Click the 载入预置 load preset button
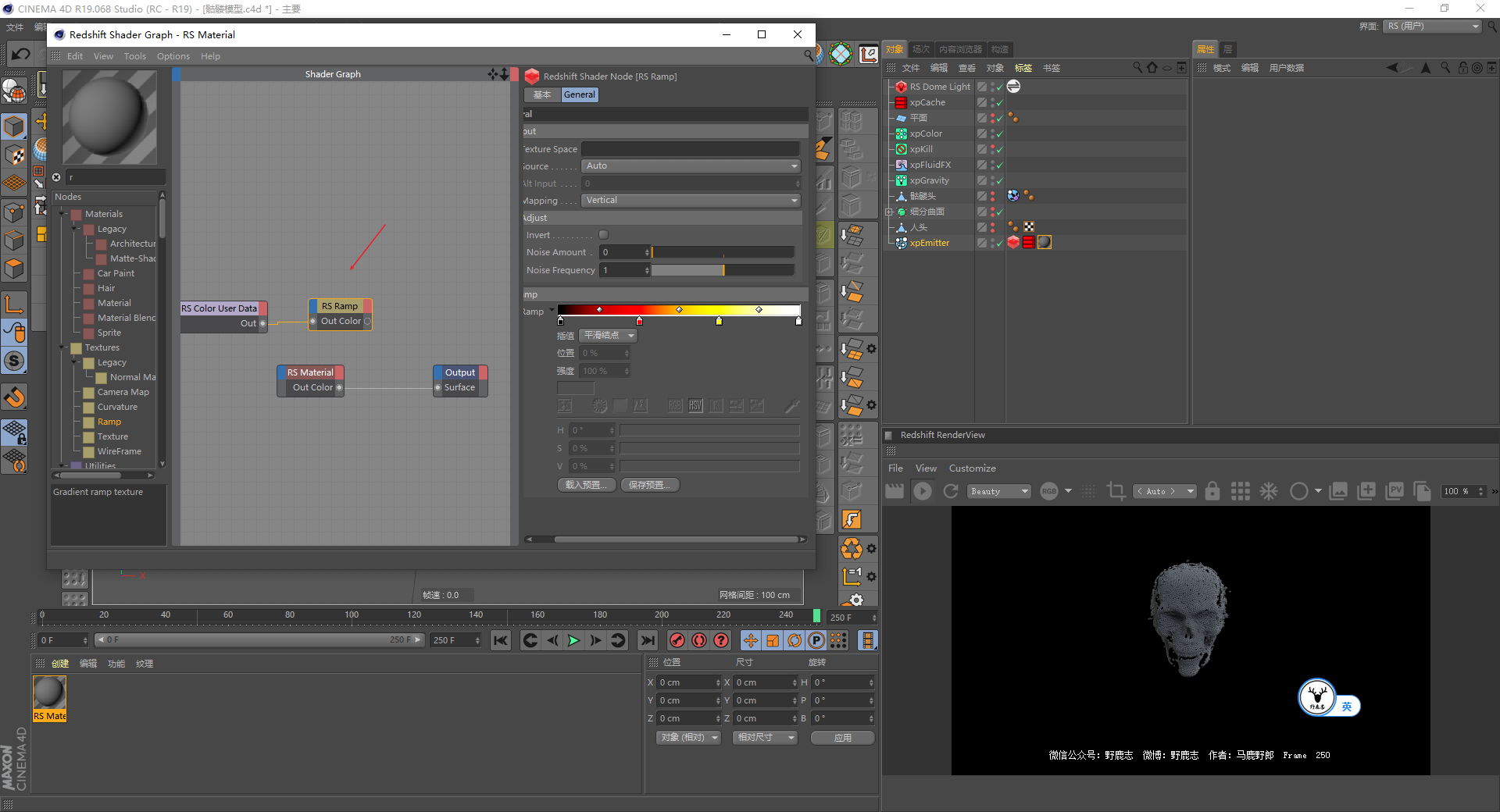The width and height of the screenshot is (1500, 812). (587, 485)
